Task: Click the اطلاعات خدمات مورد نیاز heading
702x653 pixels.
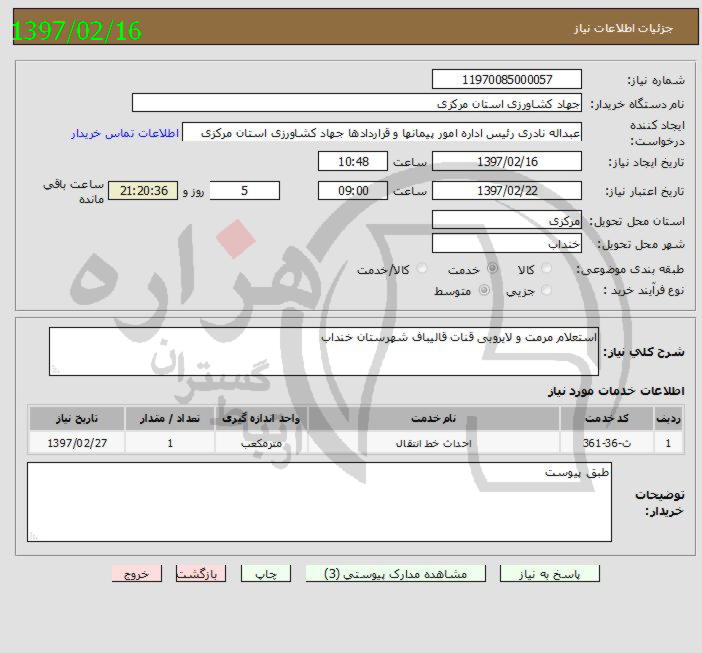Action: tap(616, 391)
